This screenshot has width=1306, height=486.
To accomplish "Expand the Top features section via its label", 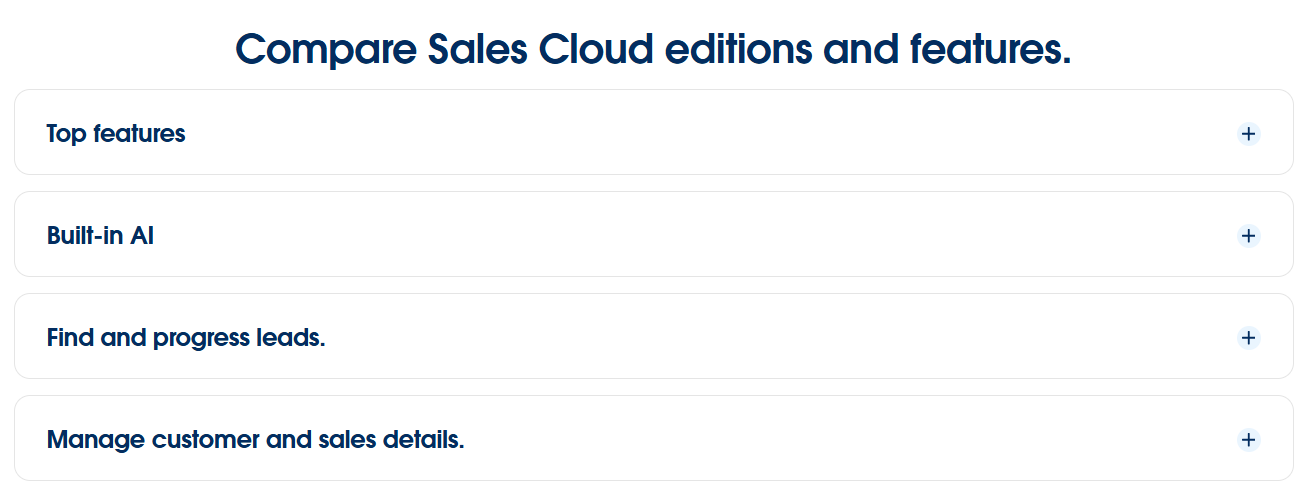I will (116, 134).
